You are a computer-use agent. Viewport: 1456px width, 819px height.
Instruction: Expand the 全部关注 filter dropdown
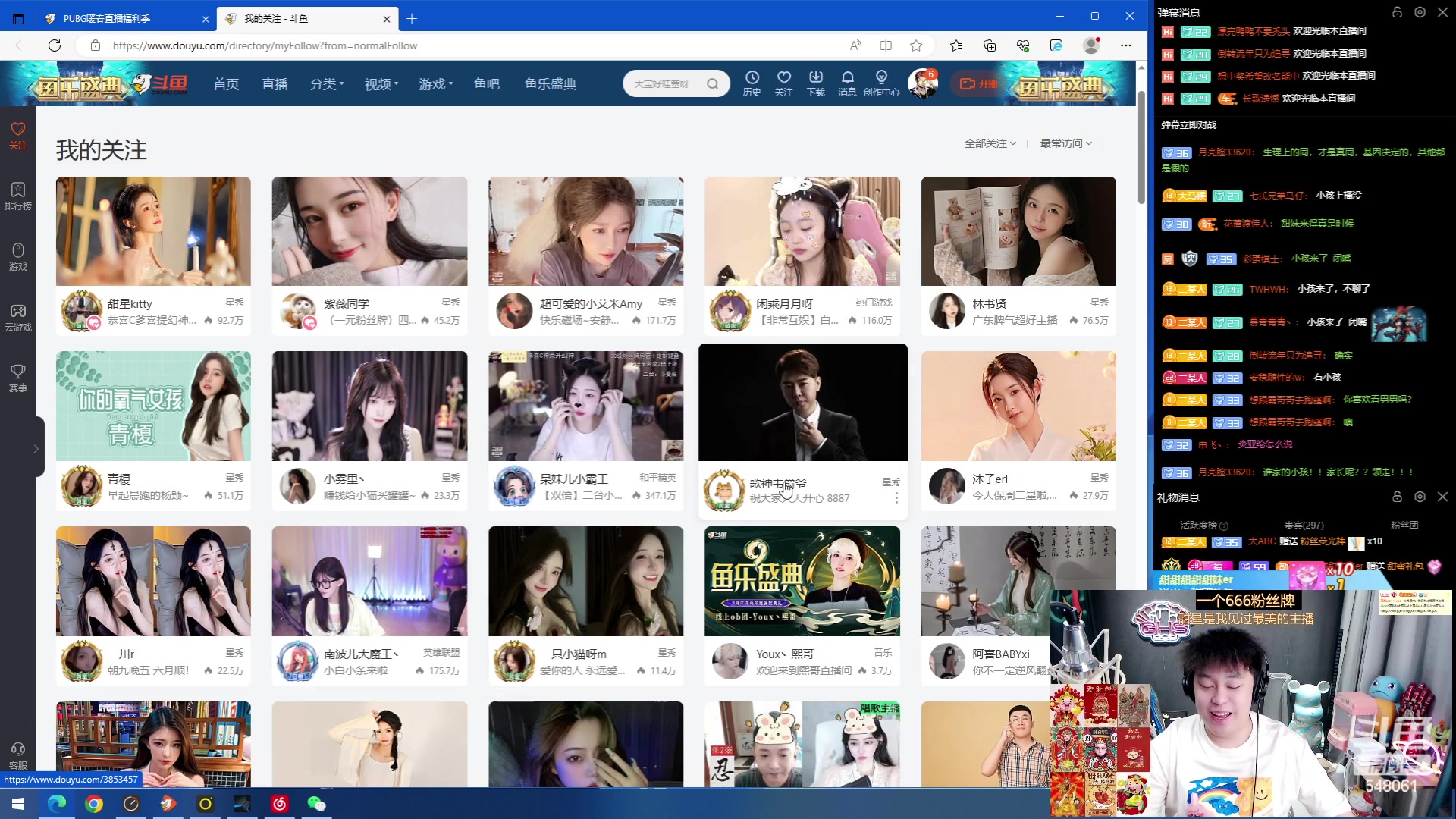tap(990, 143)
